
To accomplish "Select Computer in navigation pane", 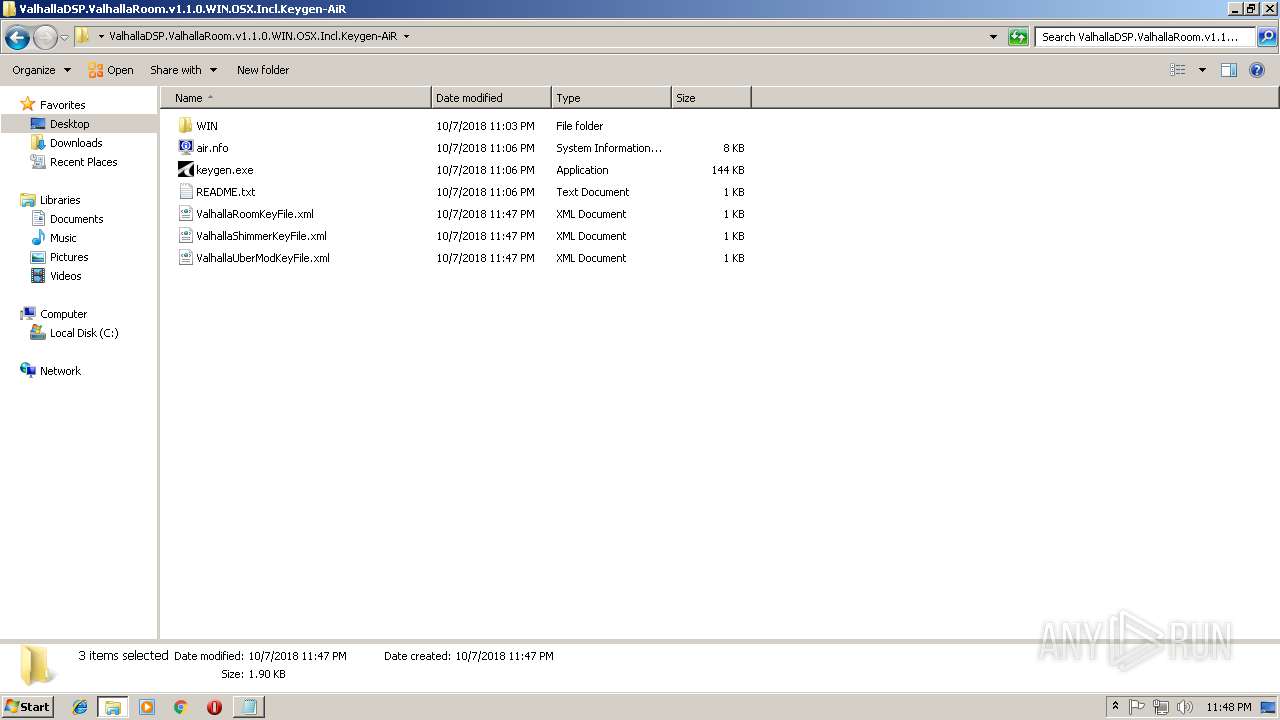I will pos(63,314).
